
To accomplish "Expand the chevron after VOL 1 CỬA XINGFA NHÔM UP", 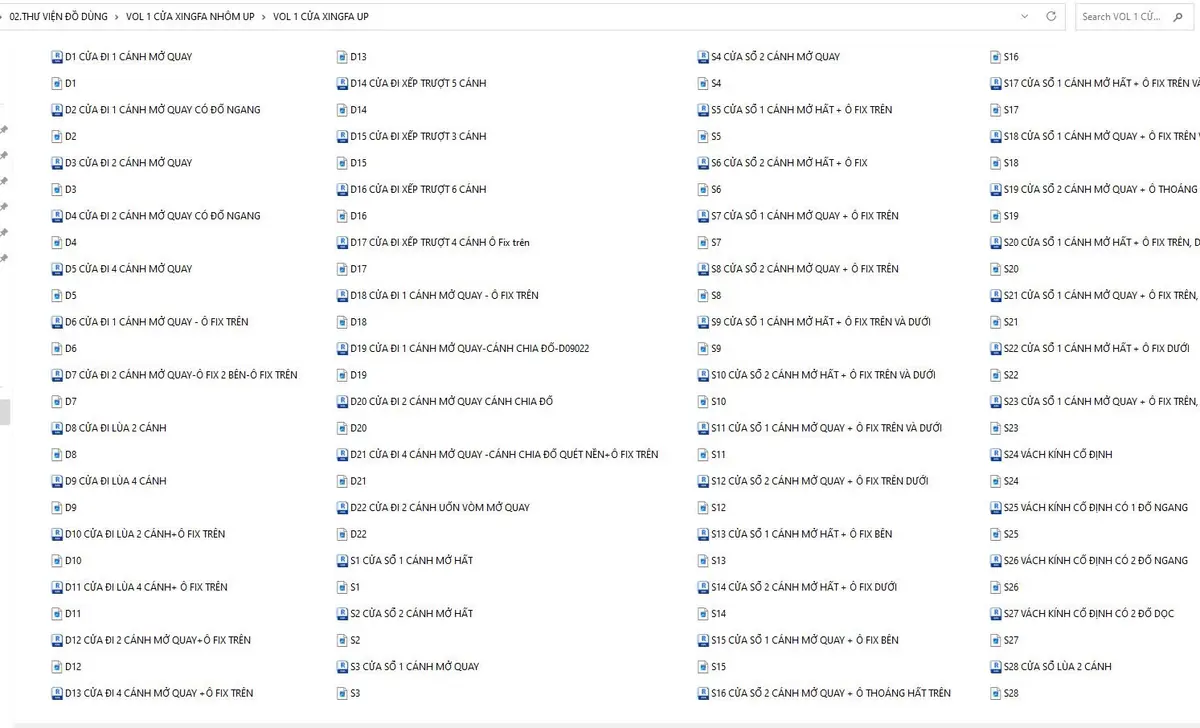I will click(x=264, y=17).
